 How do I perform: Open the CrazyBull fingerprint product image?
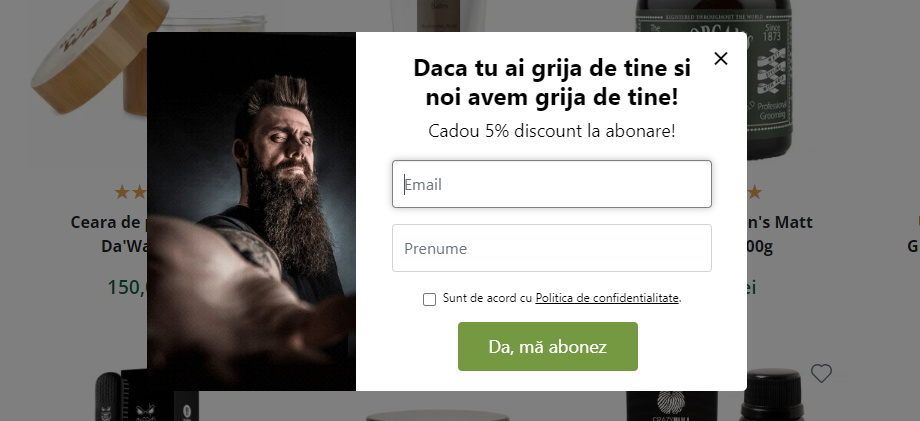pos(672,406)
